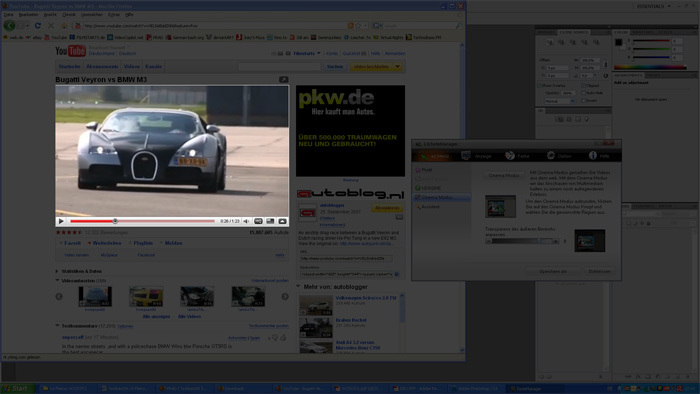Open YouTube Kanäle tab

pos(153,66)
